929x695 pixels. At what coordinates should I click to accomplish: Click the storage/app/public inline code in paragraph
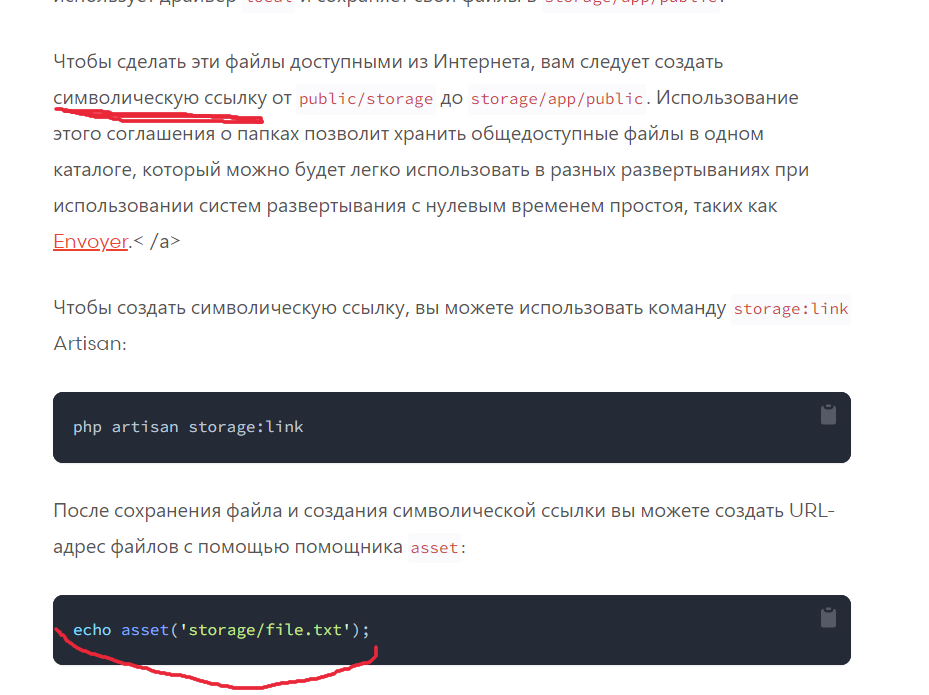557,99
